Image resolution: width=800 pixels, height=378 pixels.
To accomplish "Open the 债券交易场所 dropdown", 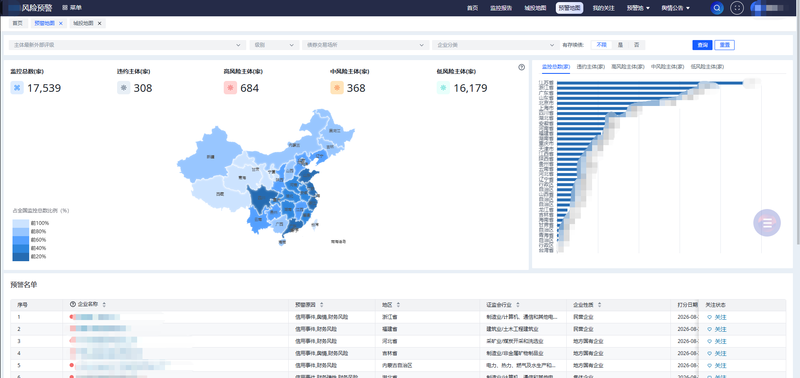I will [x=365, y=45].
